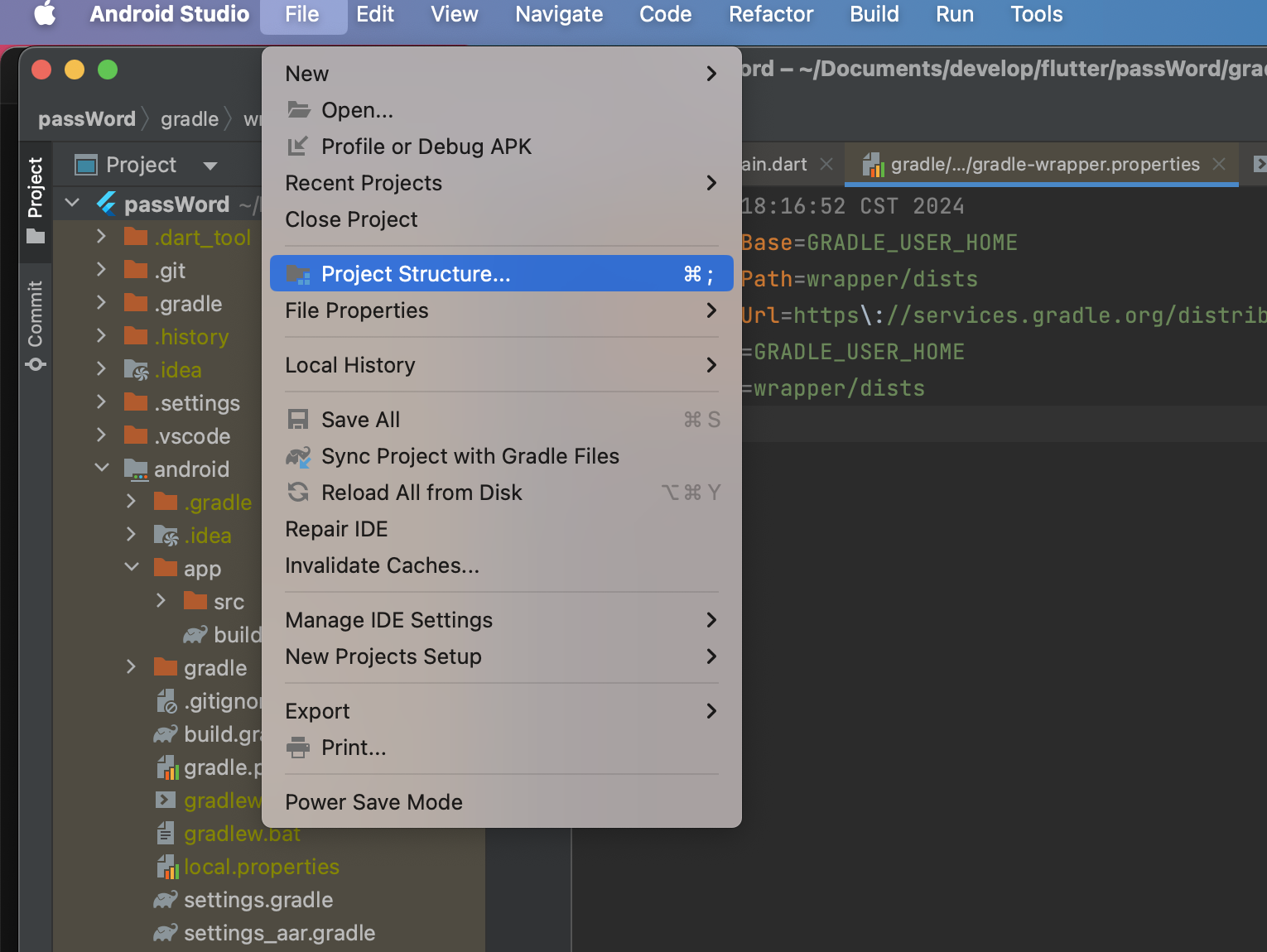Expand the .settings folder
Viewport: 1267px width, 952px height.
tap(101, 402)
